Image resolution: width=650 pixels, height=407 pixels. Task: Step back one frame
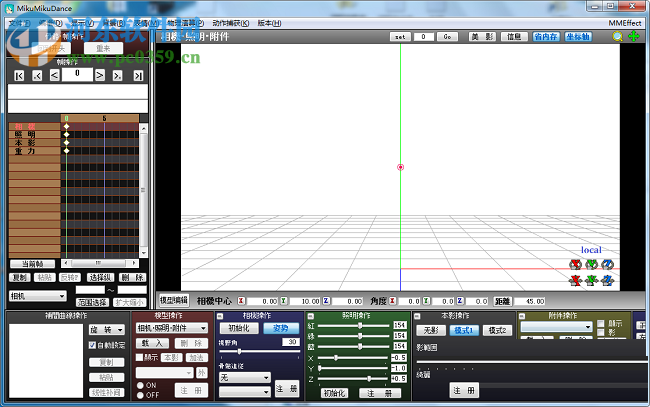54,75
